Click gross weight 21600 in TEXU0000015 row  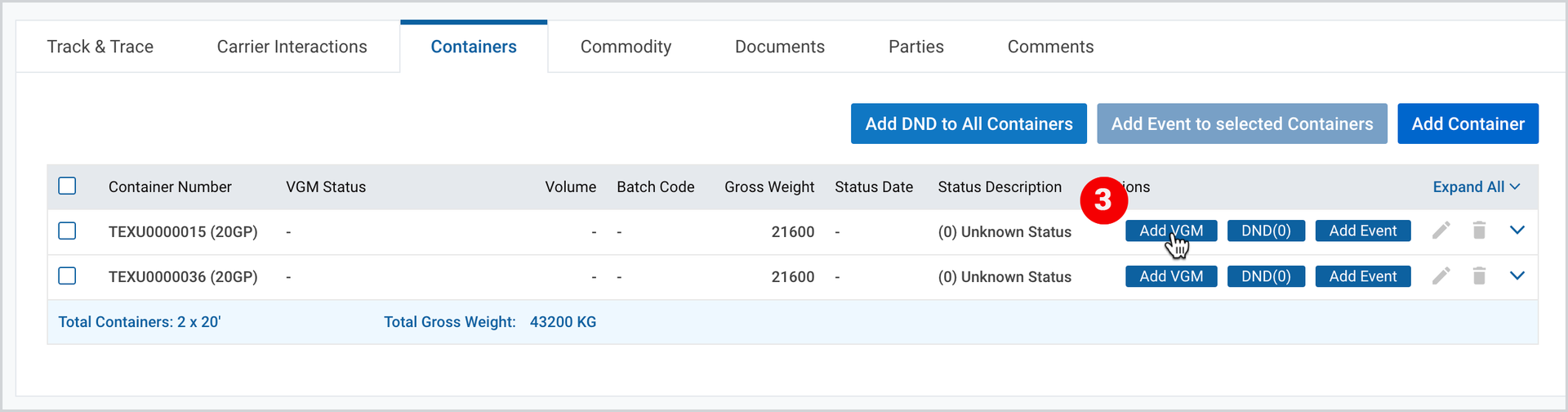(793, 232)
